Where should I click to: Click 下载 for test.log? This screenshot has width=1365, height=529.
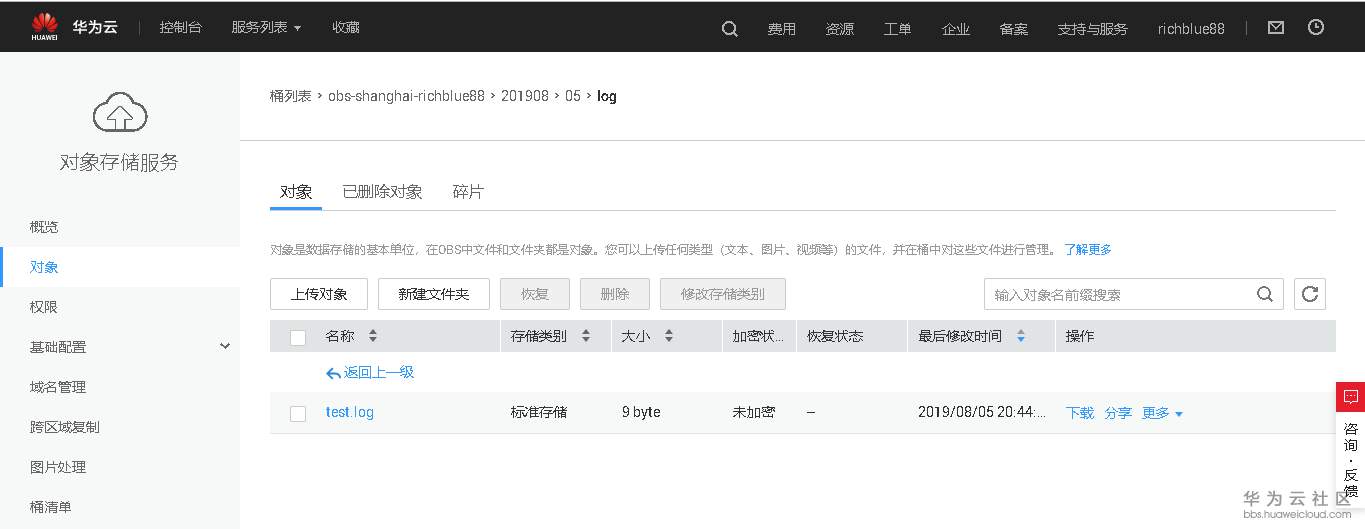(x=1080, y=413)
